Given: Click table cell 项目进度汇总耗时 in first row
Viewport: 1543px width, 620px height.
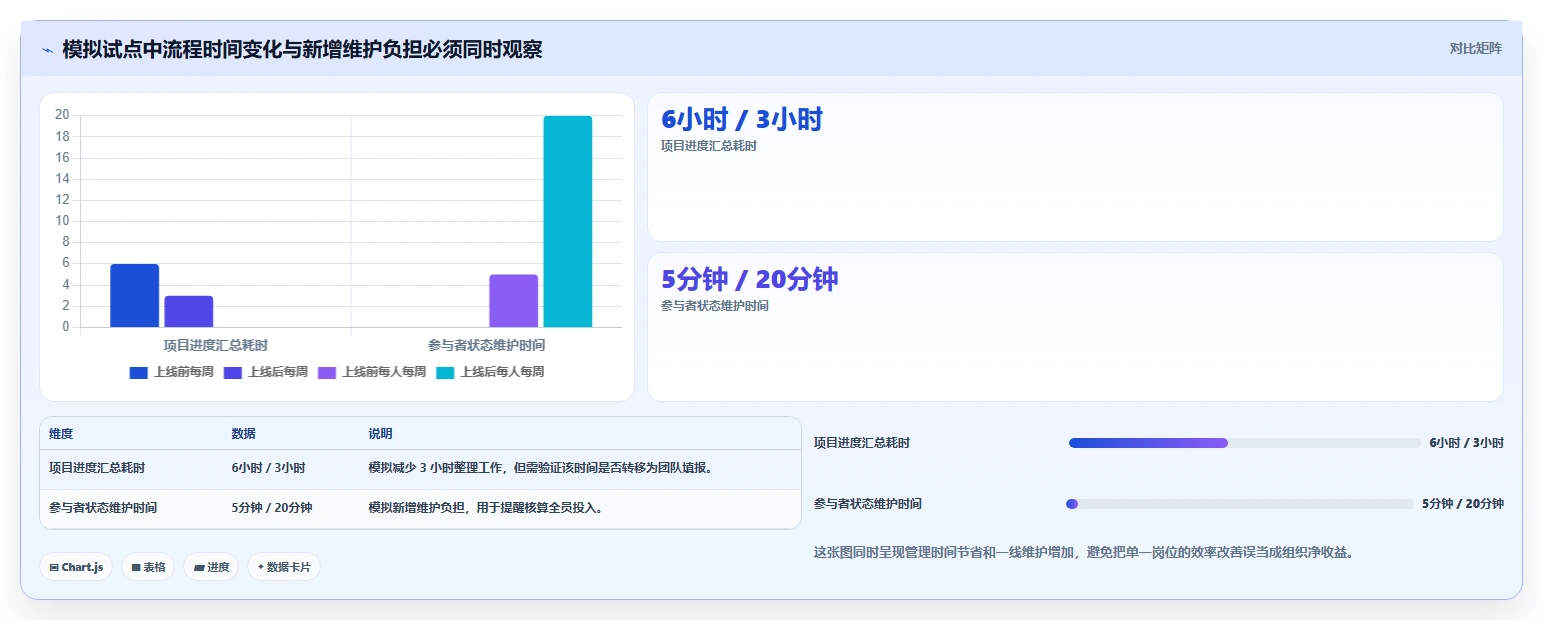Looking at the screenshot, I should coord(97,468).
